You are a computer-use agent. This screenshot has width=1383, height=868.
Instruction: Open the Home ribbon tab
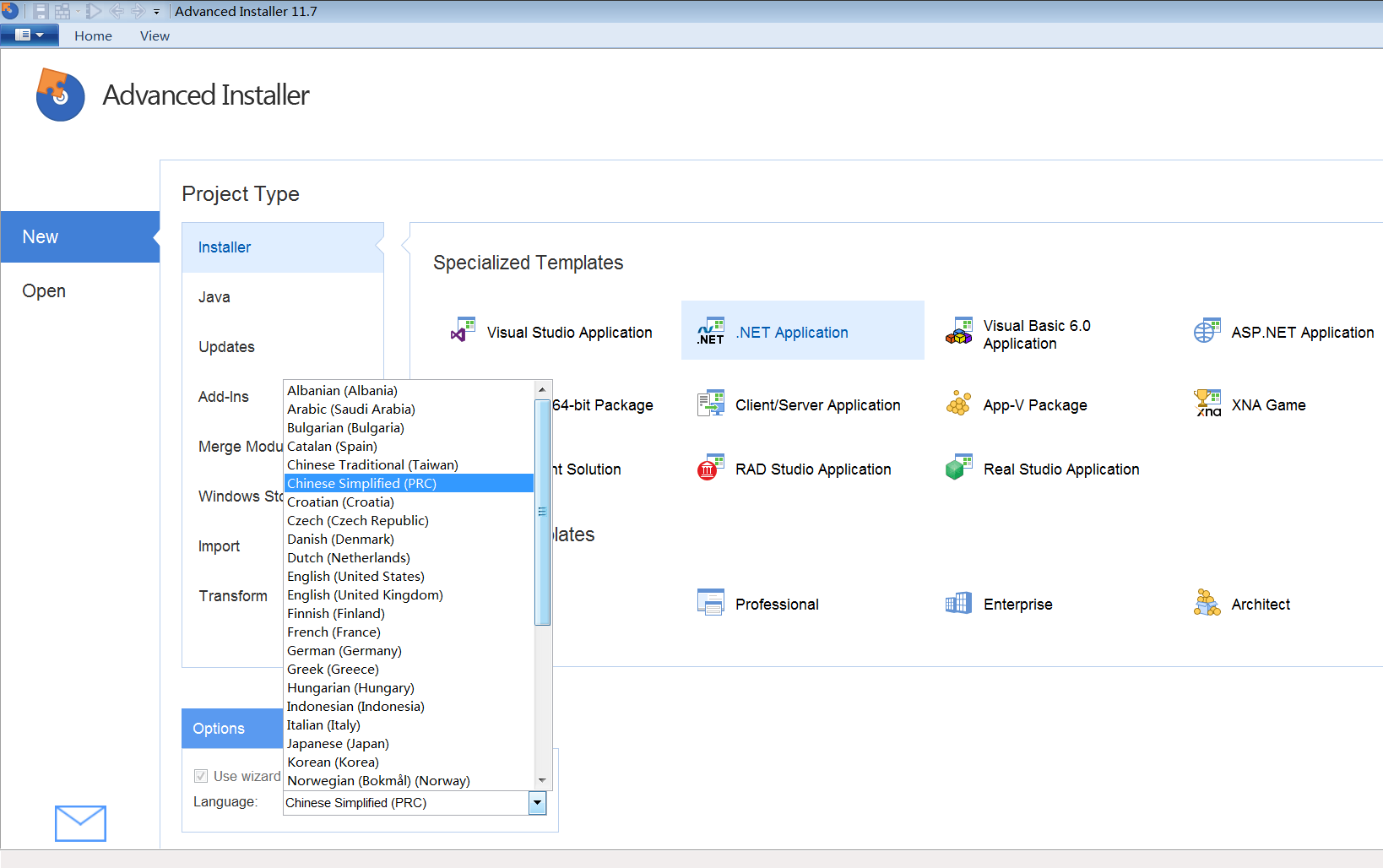coord(93,35)
